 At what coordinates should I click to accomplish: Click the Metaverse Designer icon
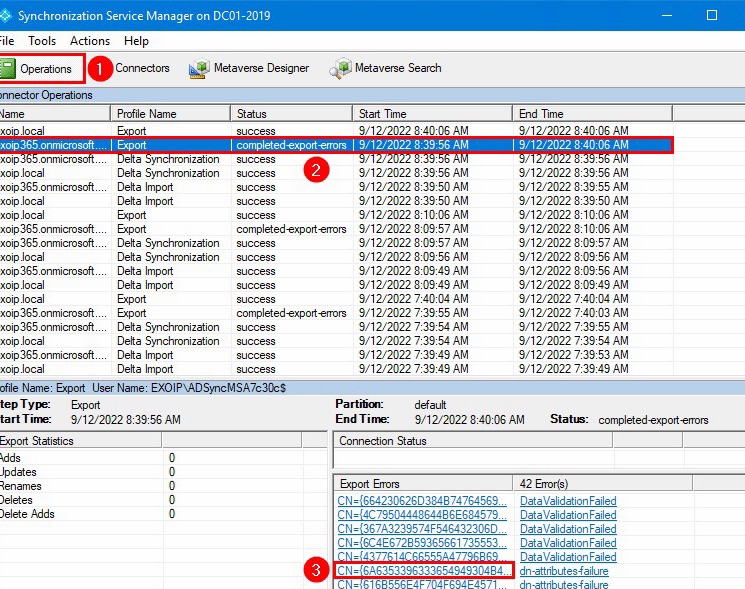coord(200,68)
